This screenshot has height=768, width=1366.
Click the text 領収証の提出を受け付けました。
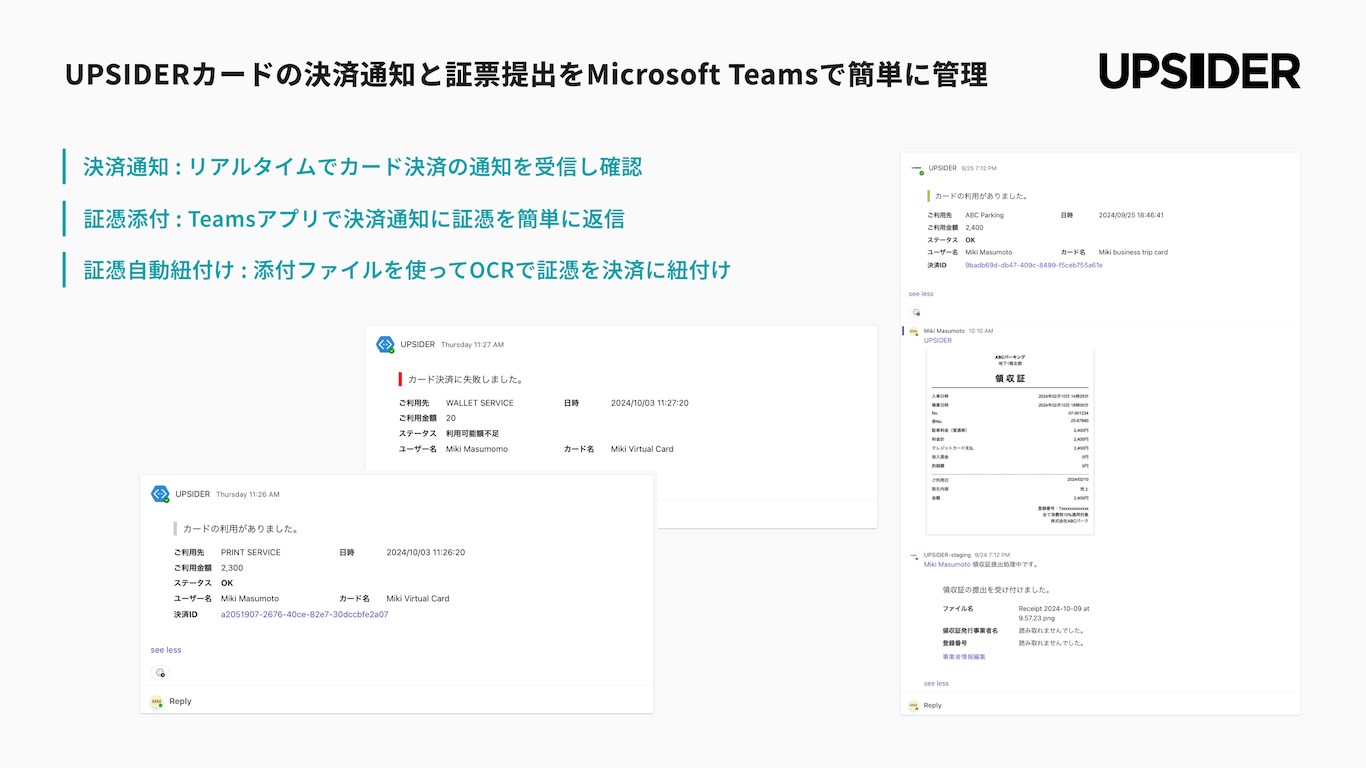point(996,590)
